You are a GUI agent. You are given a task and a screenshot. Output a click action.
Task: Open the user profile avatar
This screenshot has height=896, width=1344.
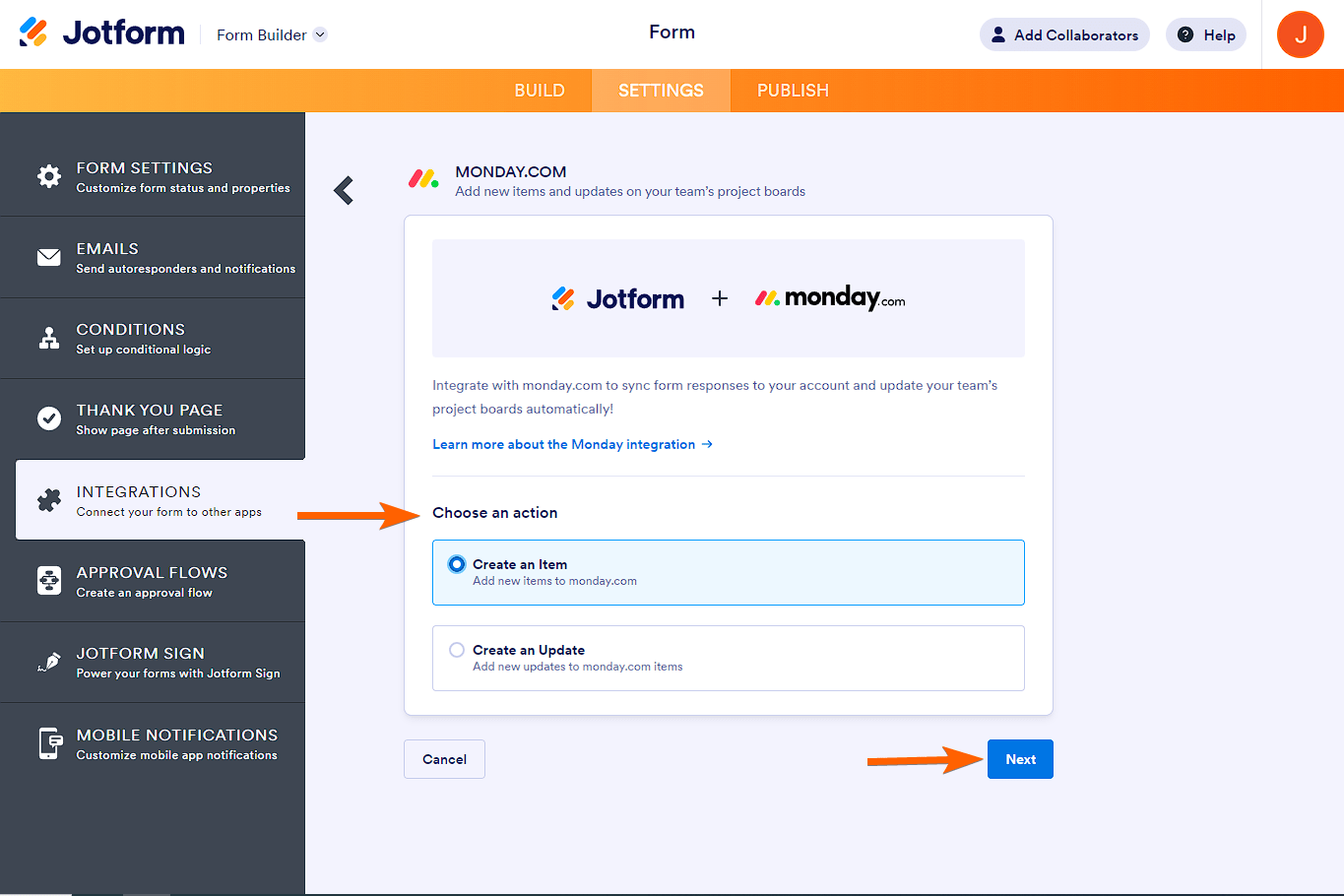[1300, 34]
